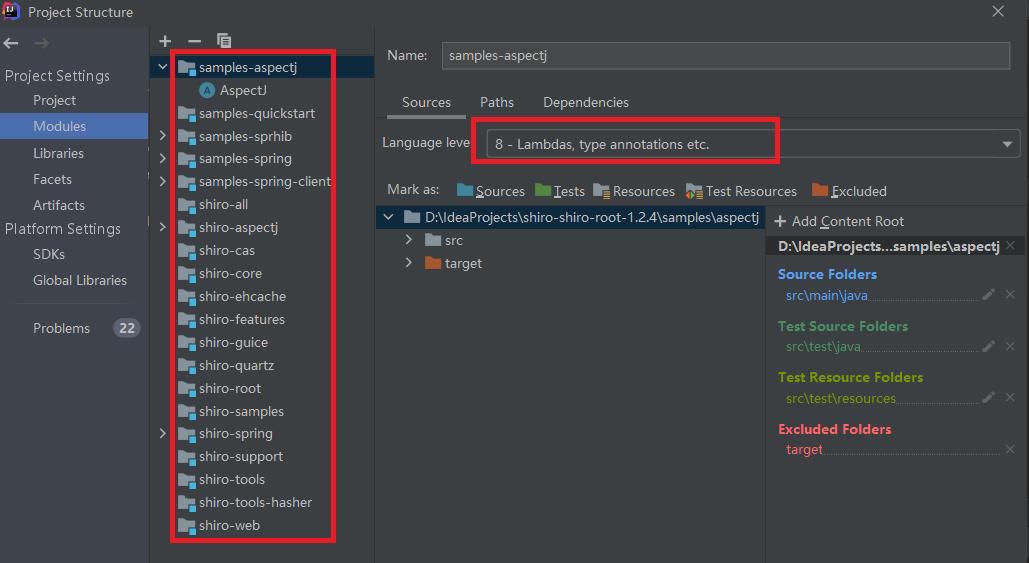This screenshot has height=563, width=1029.
Task: Expand the samples-spring module
Action: tap(163, 158)
